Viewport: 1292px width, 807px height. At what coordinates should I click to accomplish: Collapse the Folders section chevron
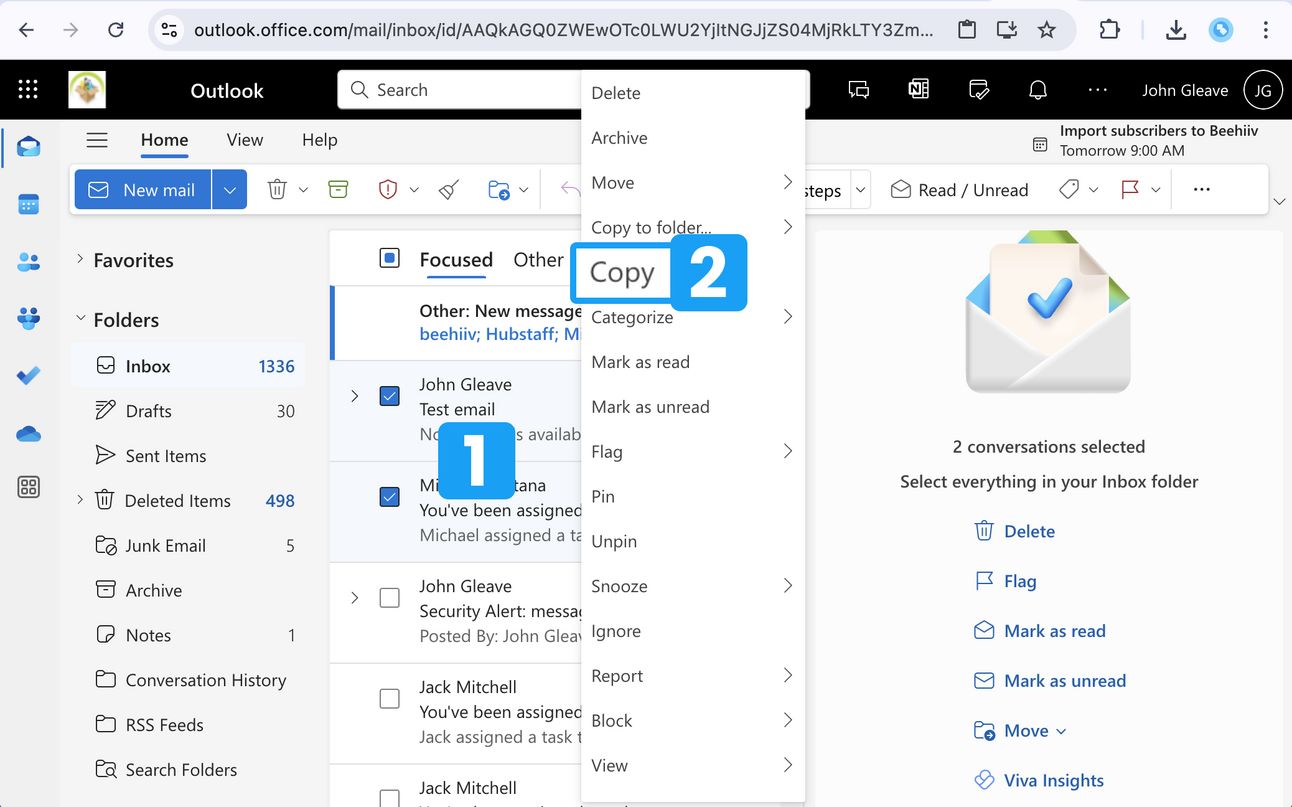pos(80,320)
